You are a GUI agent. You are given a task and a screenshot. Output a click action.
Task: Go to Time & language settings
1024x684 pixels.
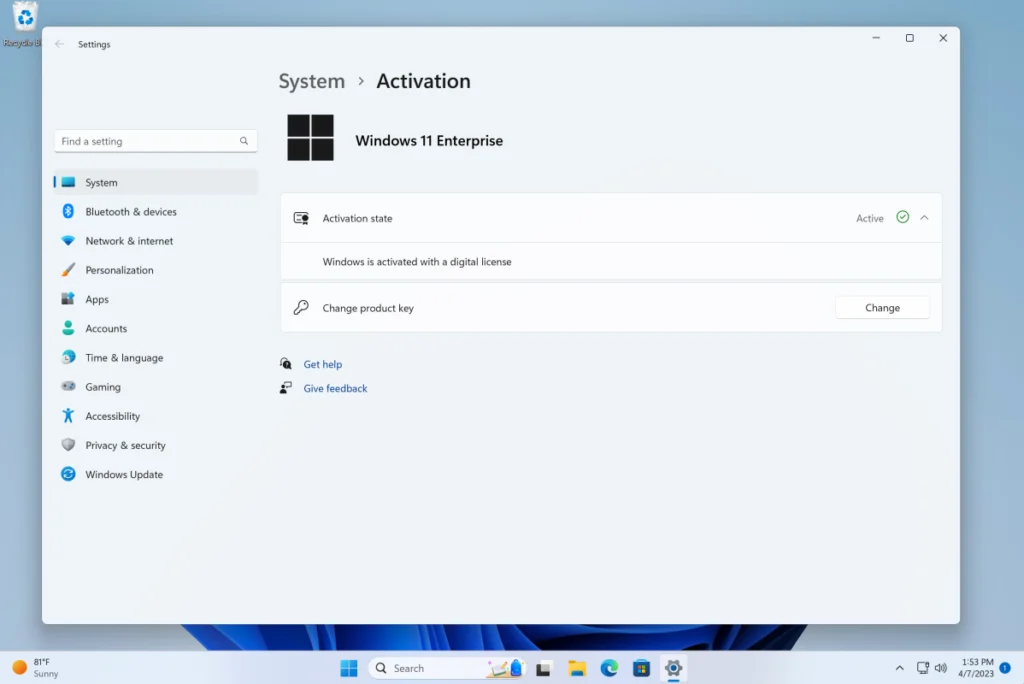124,358
